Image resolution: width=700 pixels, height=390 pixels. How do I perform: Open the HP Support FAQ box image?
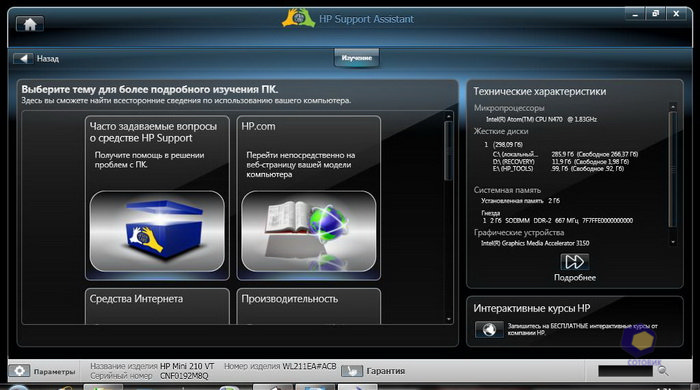[157, 231]
